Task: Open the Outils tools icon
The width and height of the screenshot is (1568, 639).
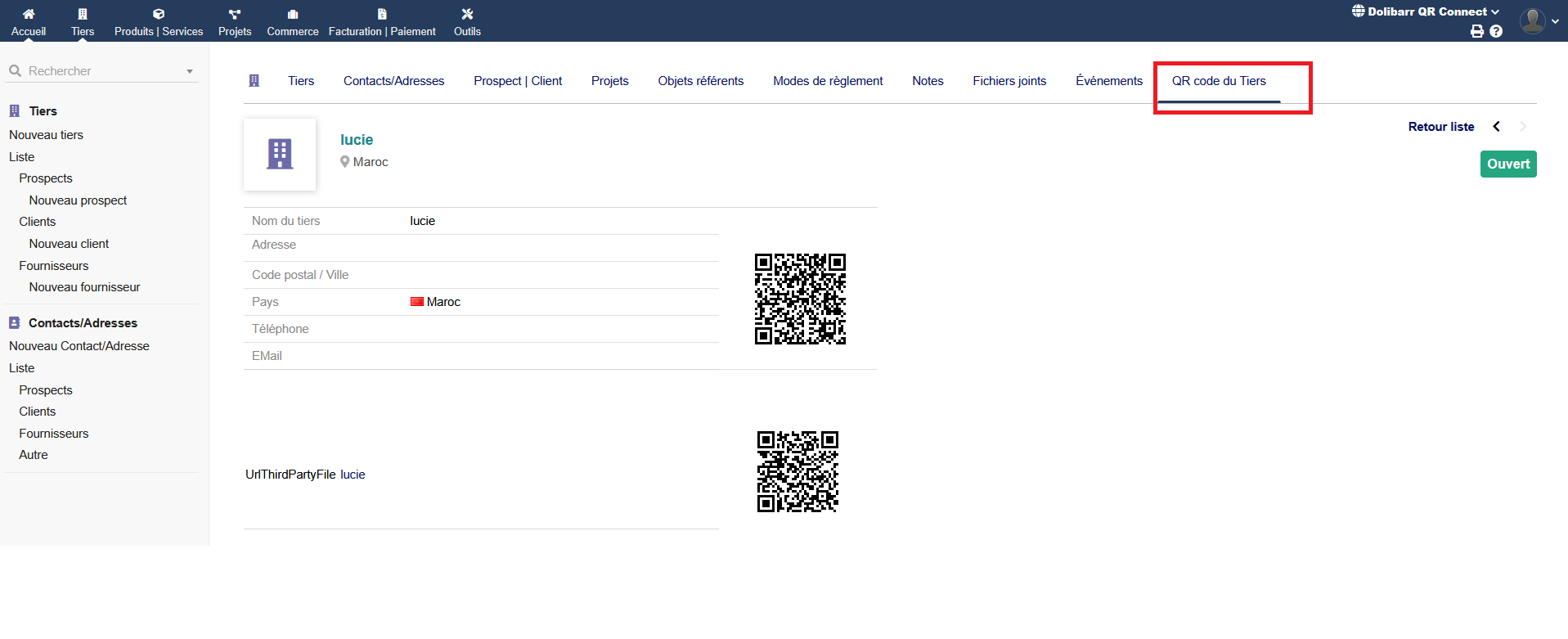Action: [467, 14]
